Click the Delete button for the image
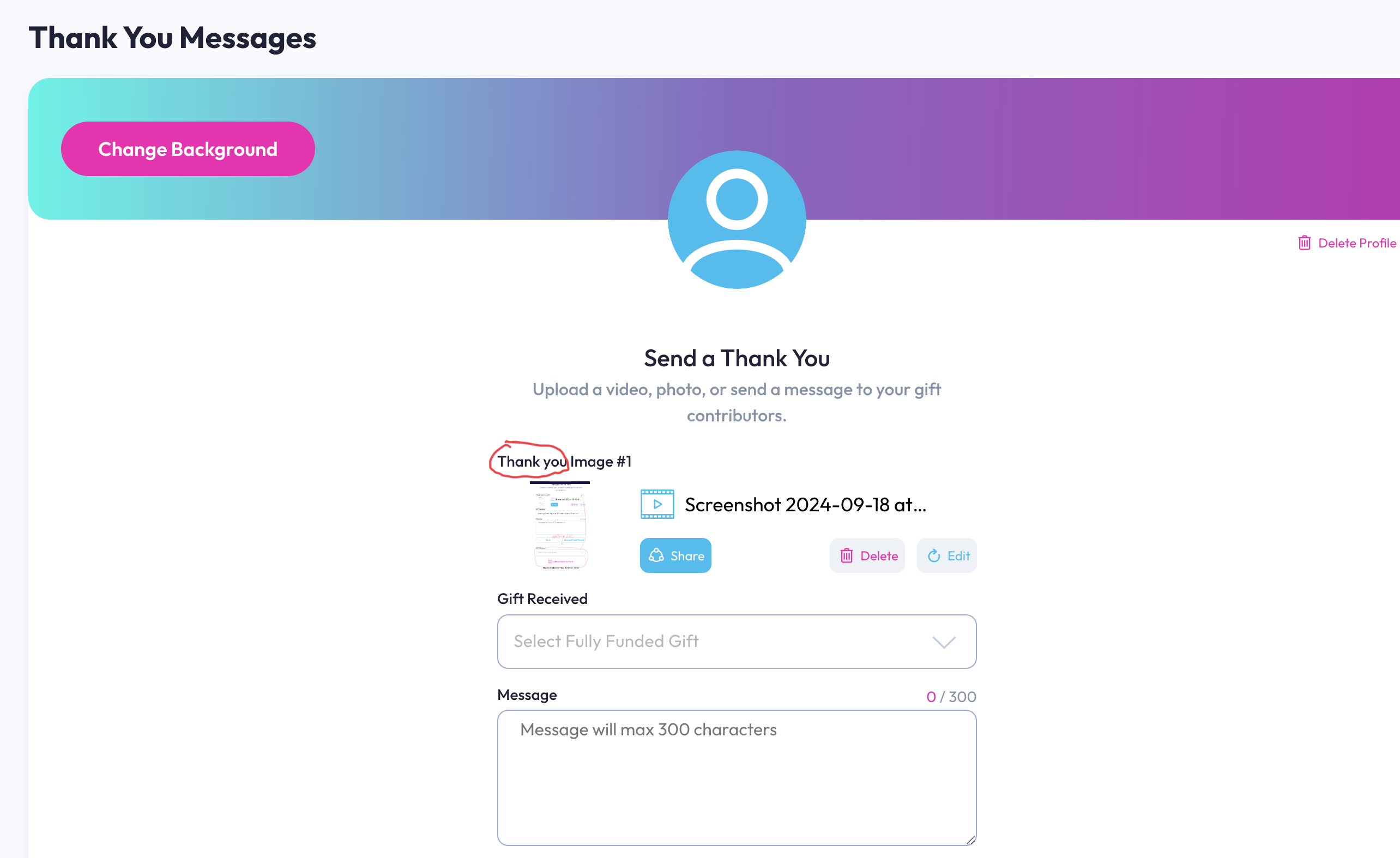 pyautogui.click(x=867, y=555)
